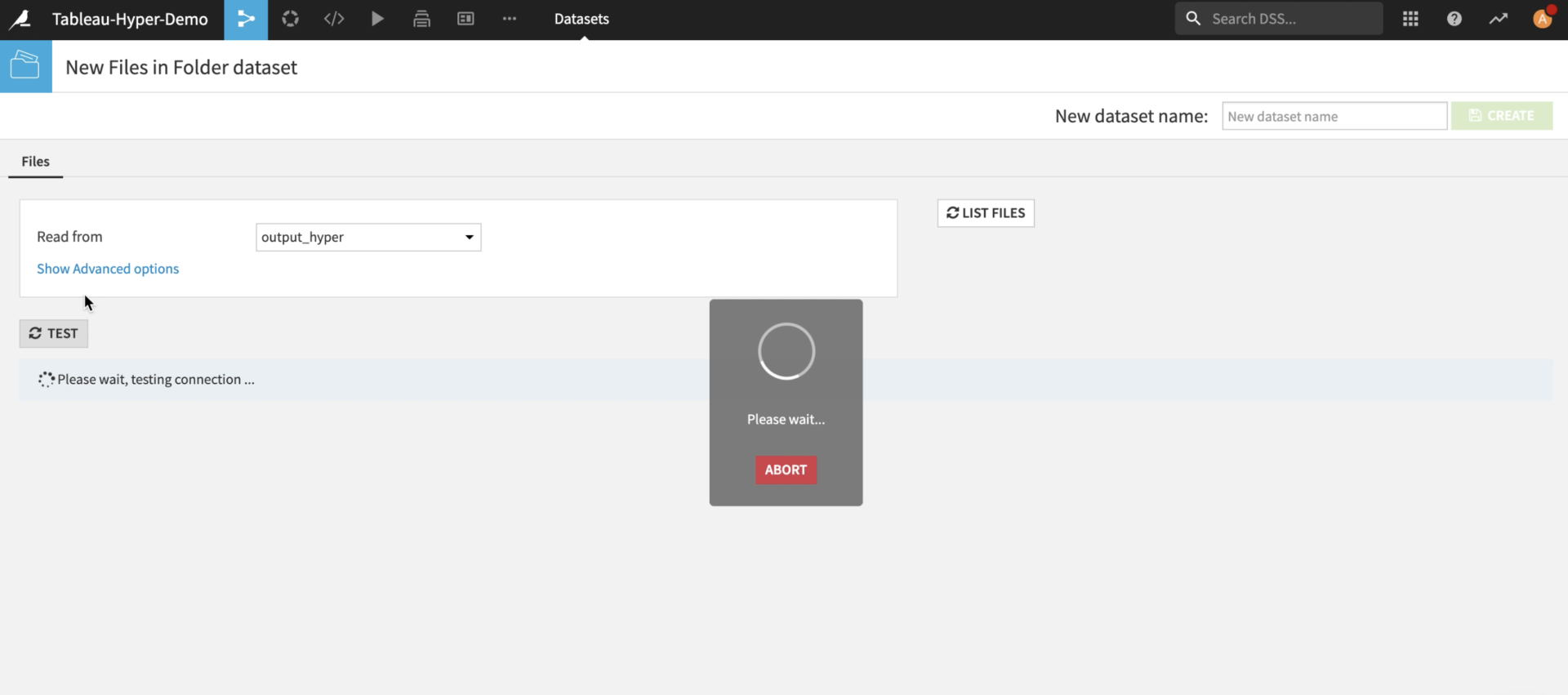The width and height of the screenshot is (1568, 695).
Task: Open the applications grid icon
Action: coord(1410,19)
